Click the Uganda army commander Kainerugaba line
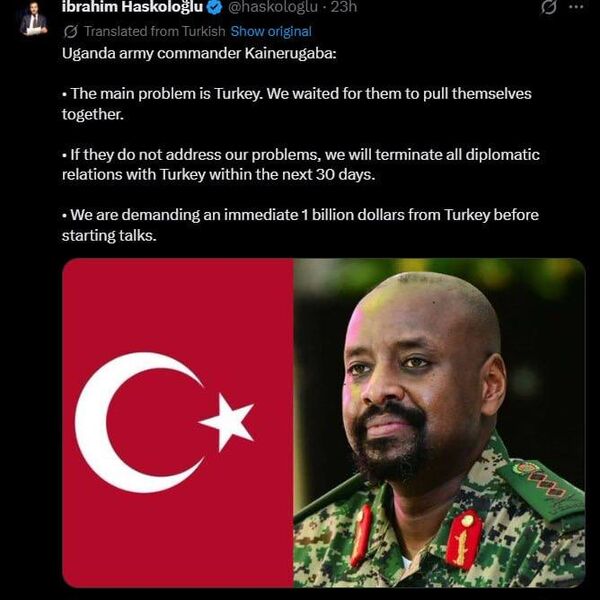Image resolution: width=600 pixels, height=600 pixels. 199,54
